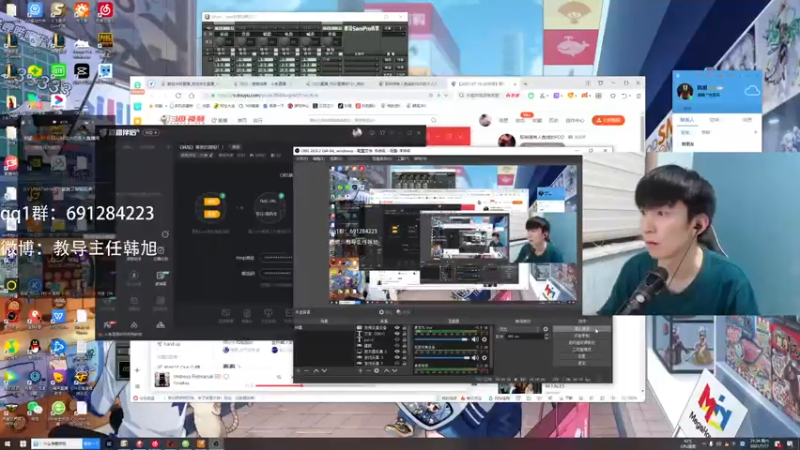Start the OBS virtual camera

(x=582, y=342)
